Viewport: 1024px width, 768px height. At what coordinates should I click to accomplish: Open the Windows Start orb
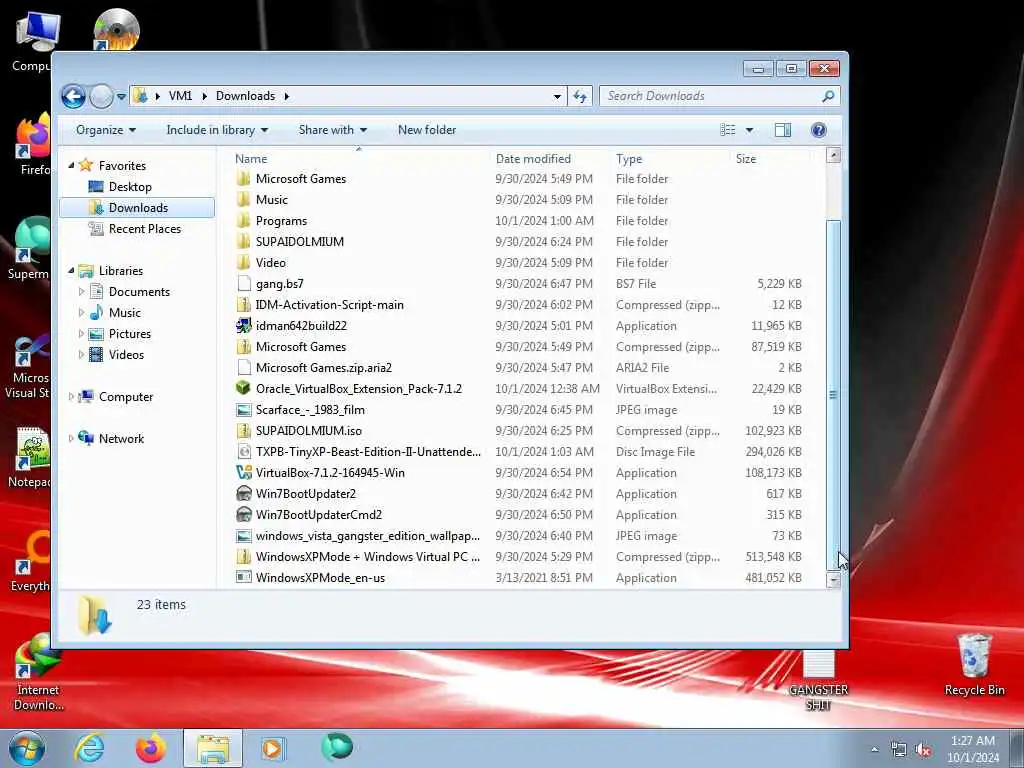tap(26, 748)
